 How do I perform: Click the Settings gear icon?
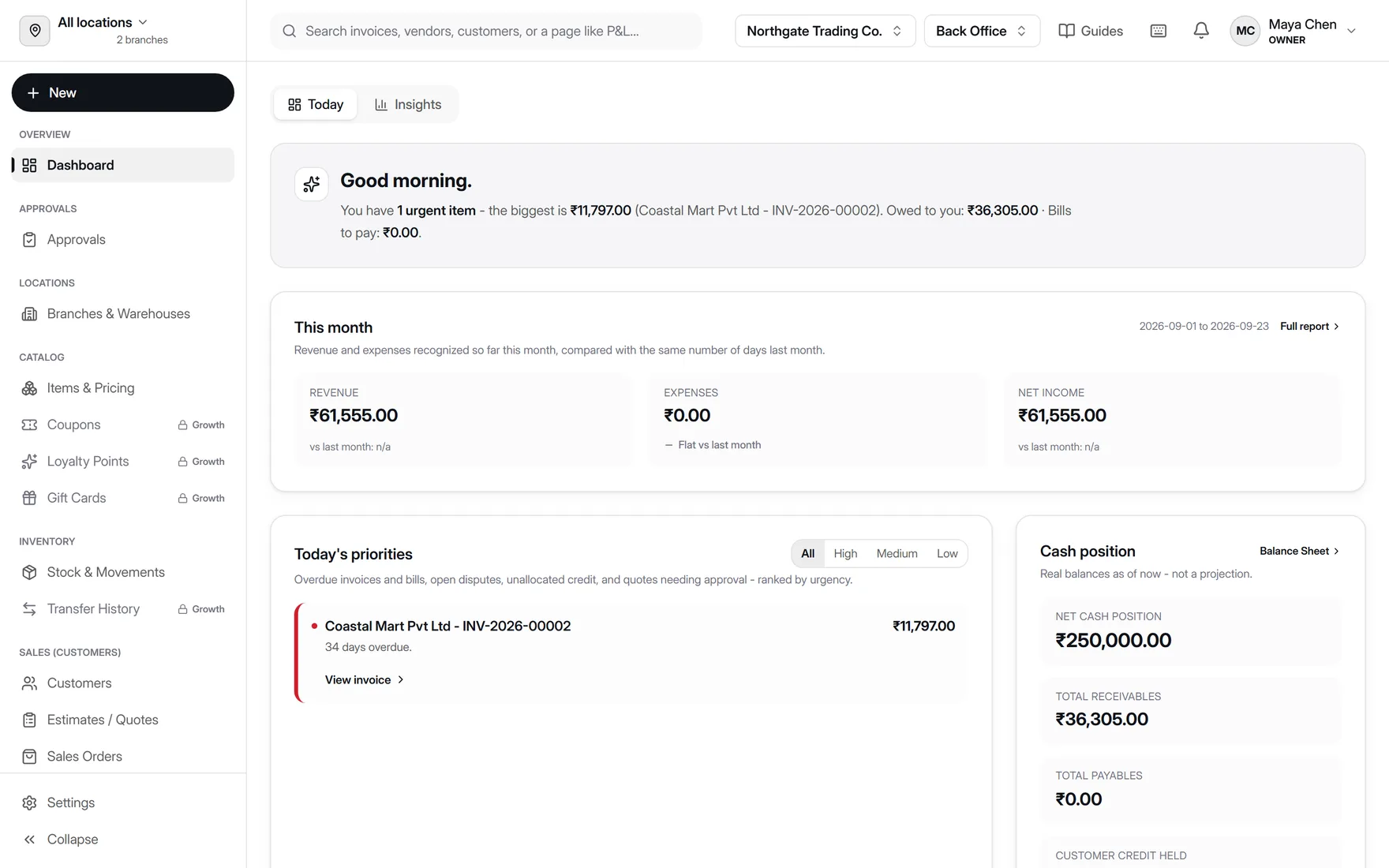point(29,803)
